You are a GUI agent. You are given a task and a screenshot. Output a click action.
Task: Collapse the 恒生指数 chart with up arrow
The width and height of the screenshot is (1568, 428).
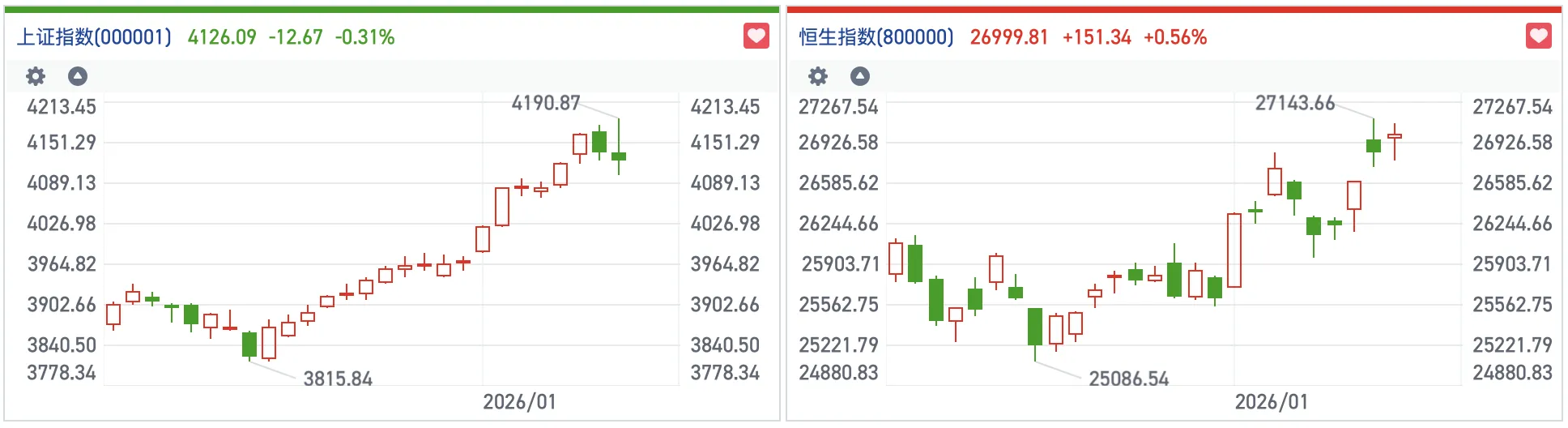tap(860, 76)
